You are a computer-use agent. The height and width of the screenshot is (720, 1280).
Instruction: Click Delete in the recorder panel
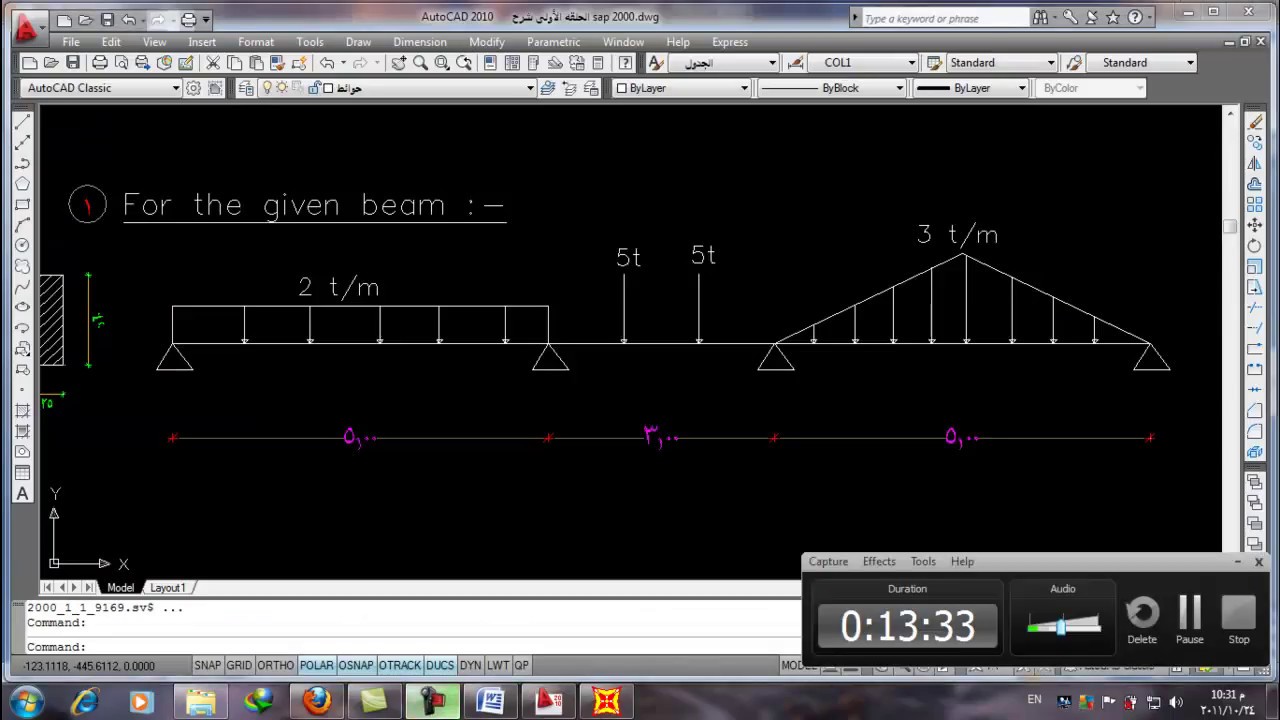[1142, 620]
